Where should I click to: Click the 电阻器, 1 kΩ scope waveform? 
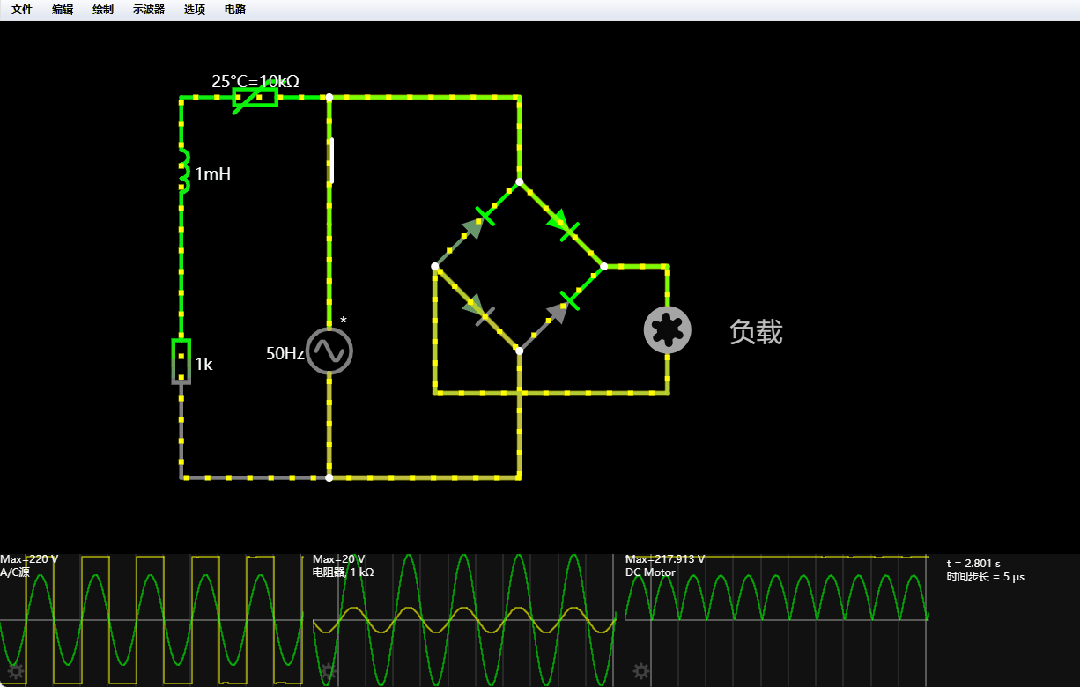(x=464, y=620)
